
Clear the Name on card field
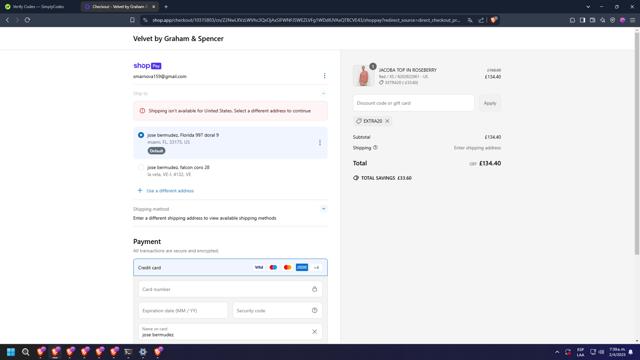pos(314,332)
